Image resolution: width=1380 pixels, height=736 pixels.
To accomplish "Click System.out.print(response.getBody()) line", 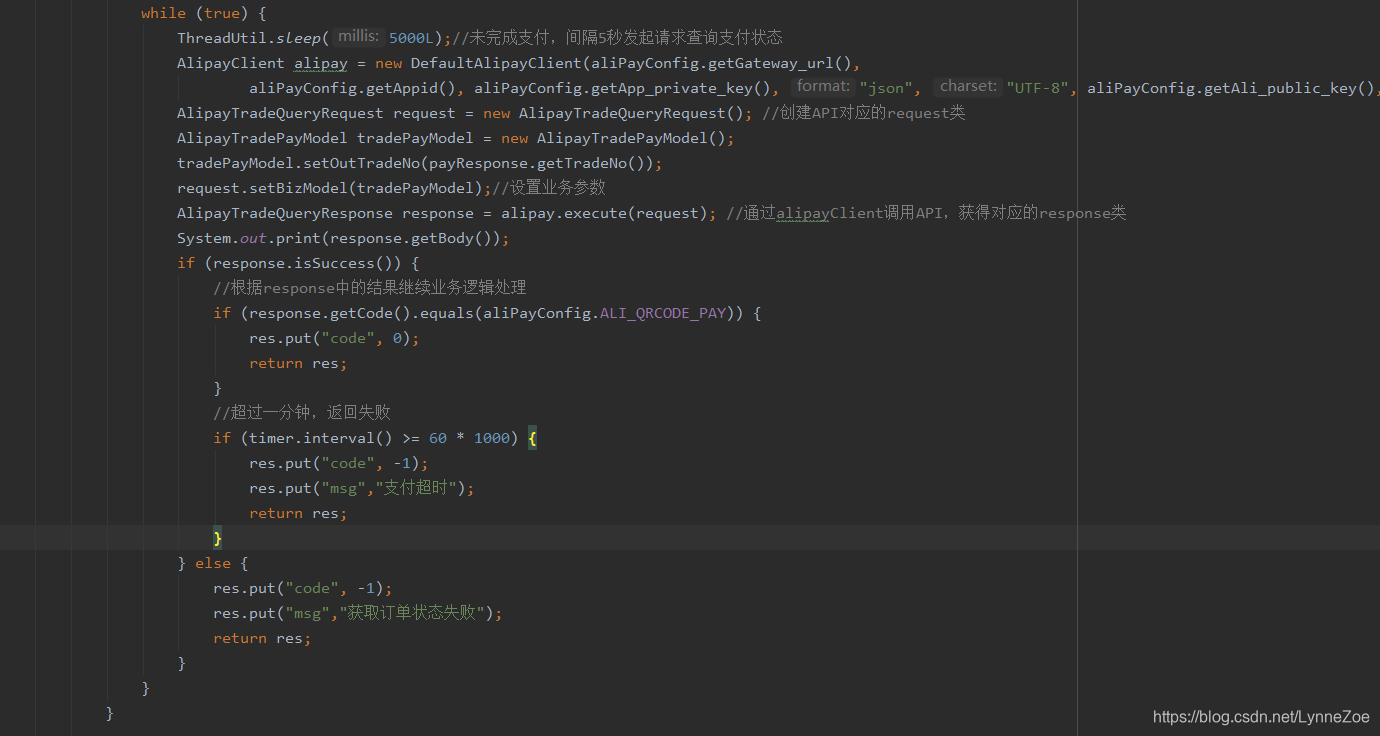I will [x=343, y=238].
